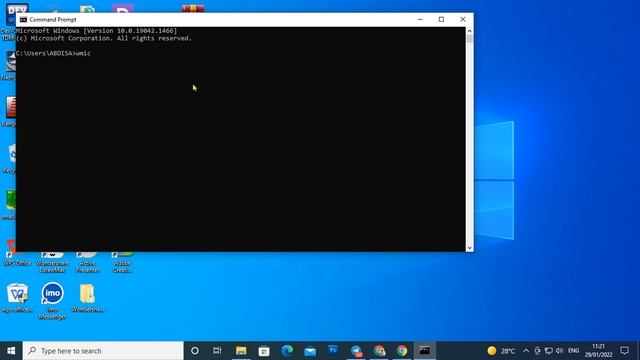640x360 pixels.
Task: Minimize the Command Prompt window
Action: pyautogui.click(x=420, y=19)
